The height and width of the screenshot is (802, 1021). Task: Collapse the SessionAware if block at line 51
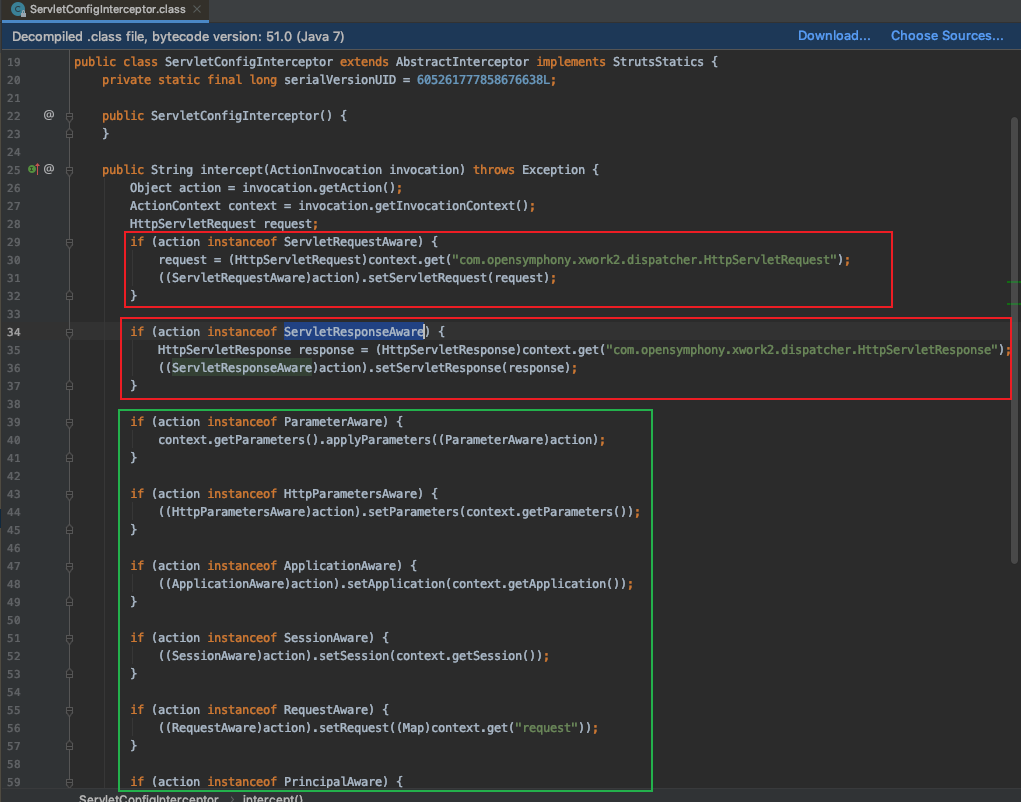tap(69, 638)
